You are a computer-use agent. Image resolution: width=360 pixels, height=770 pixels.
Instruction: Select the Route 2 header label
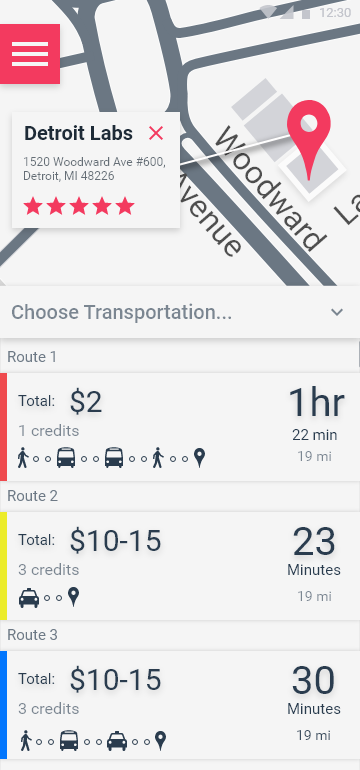pos(32,496)
